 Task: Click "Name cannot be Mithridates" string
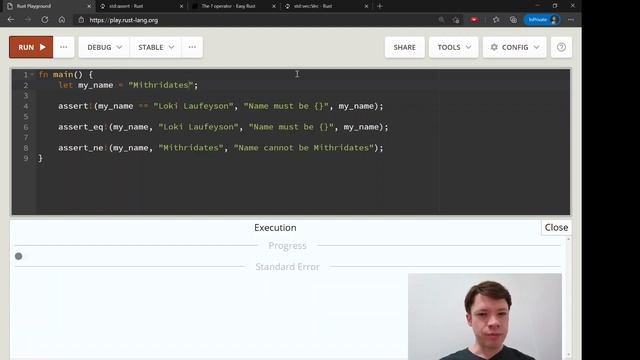click(303, 147)
